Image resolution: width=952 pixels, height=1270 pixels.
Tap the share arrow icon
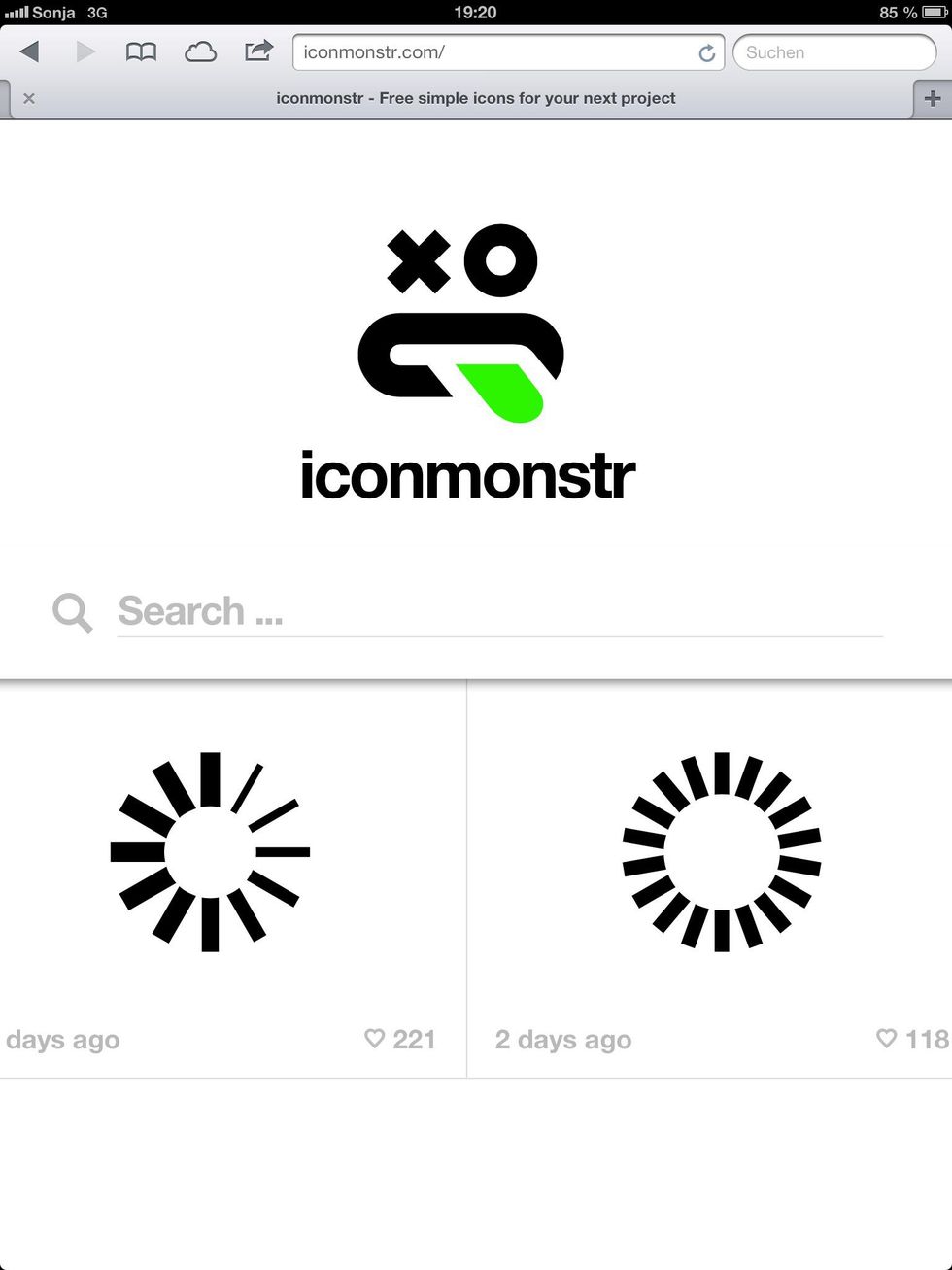258,51
